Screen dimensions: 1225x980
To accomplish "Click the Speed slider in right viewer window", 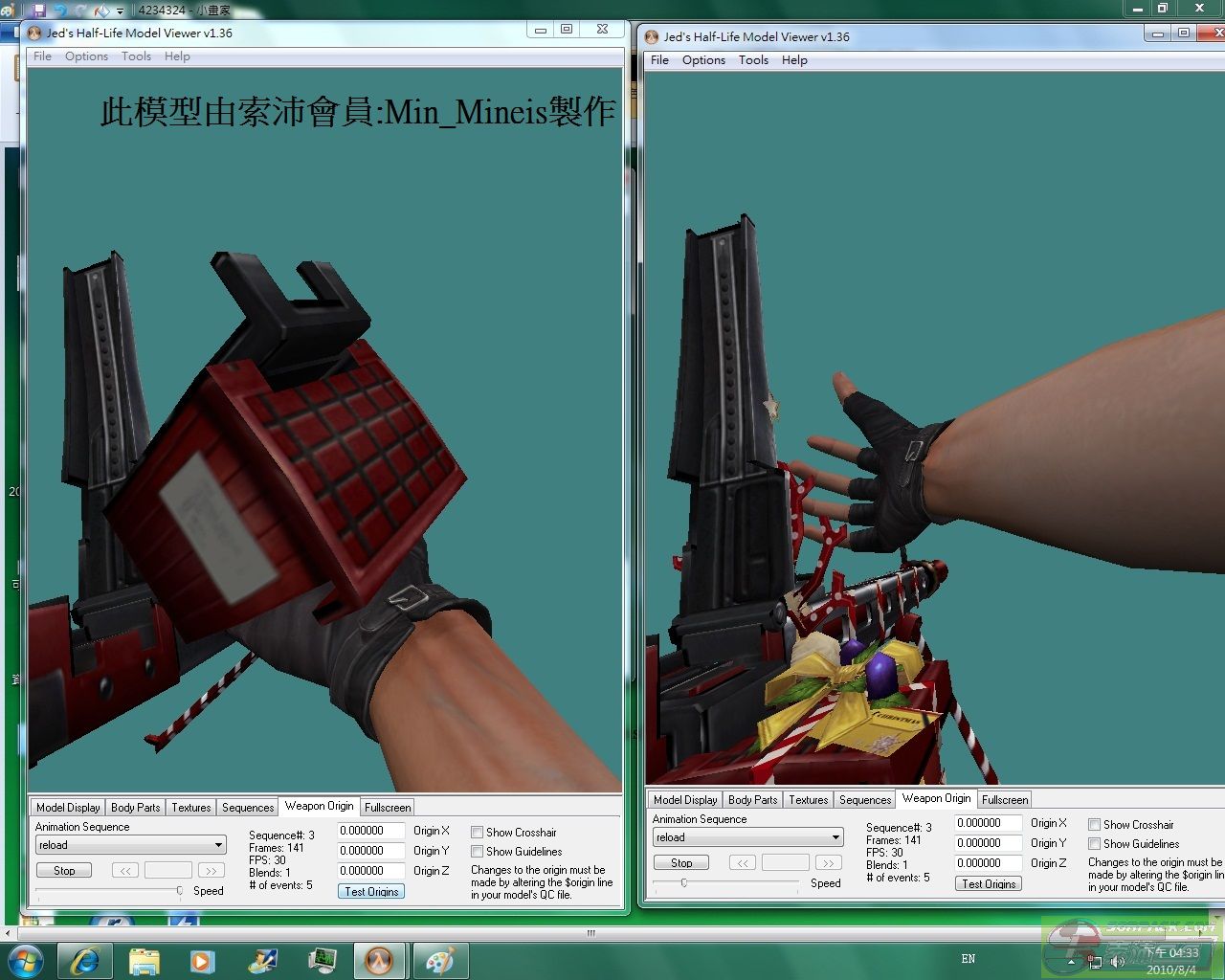I will pyautogui.click(x=684, y=883).
